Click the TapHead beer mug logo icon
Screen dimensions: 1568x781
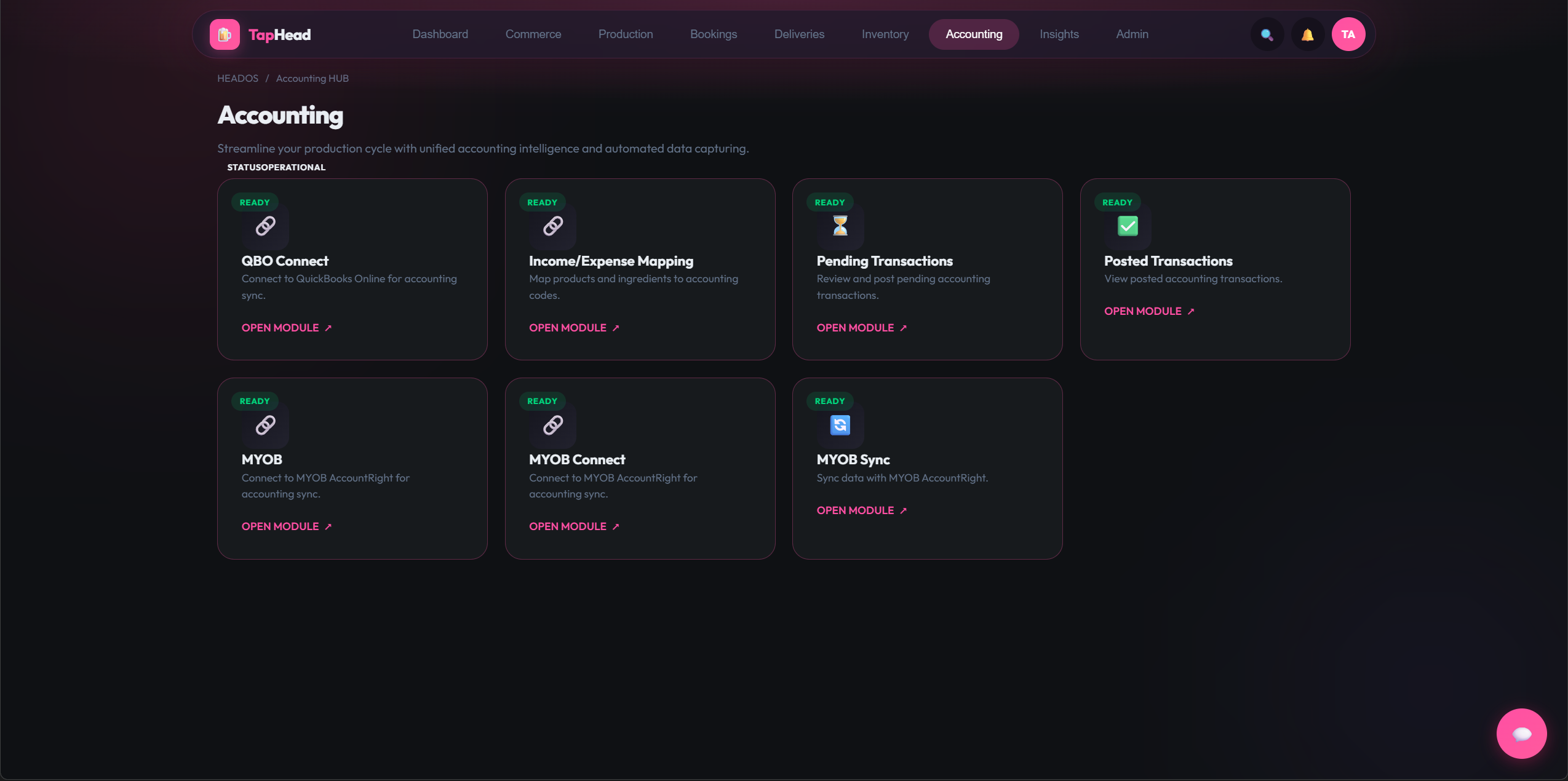(225, 34)
